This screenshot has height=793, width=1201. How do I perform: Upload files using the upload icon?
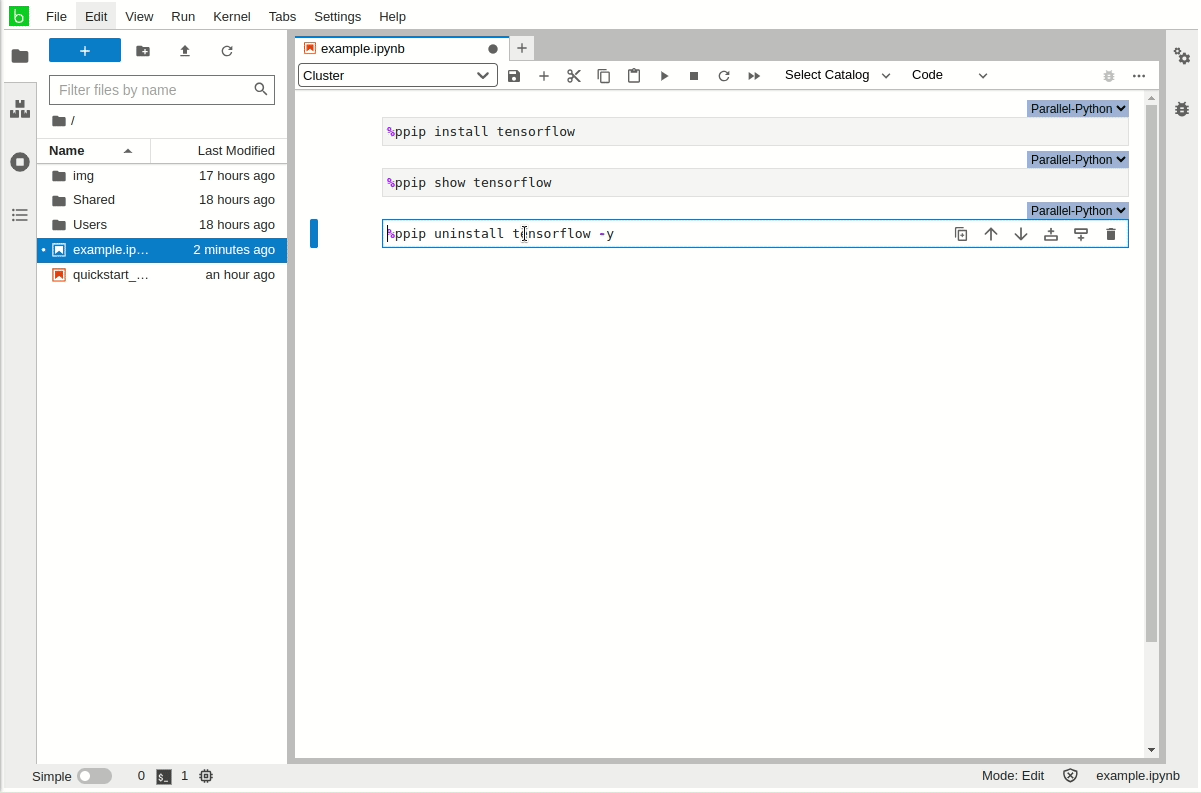coord(185,51)
